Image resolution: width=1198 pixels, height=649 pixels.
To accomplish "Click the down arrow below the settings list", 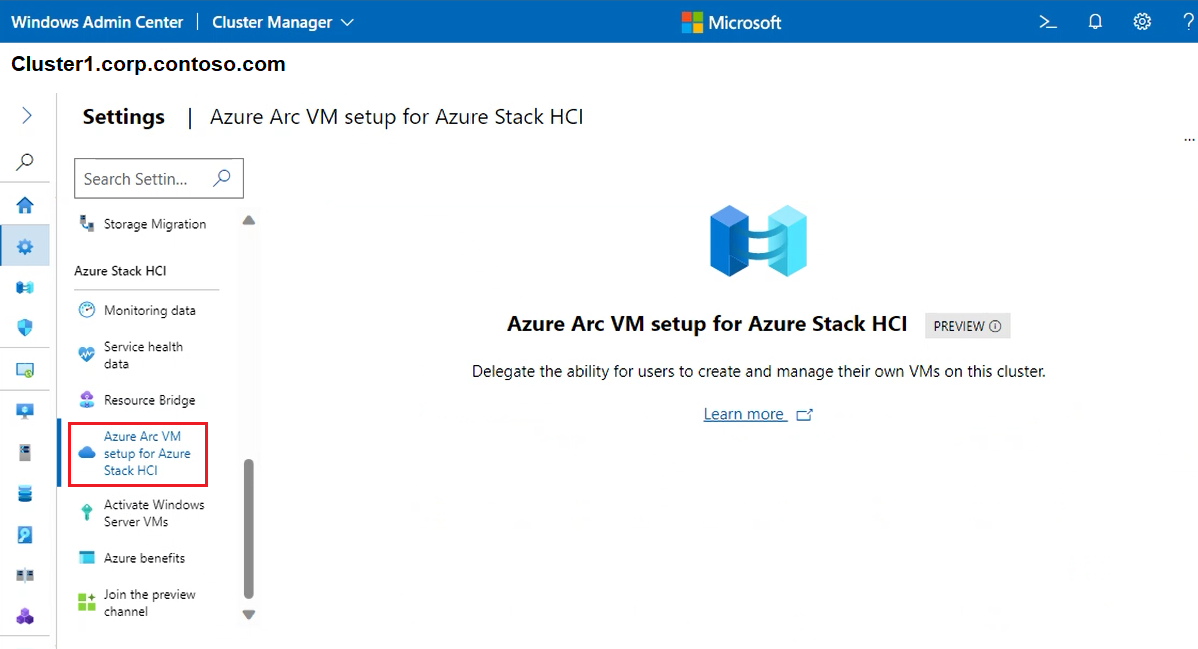I will (248, 614).
